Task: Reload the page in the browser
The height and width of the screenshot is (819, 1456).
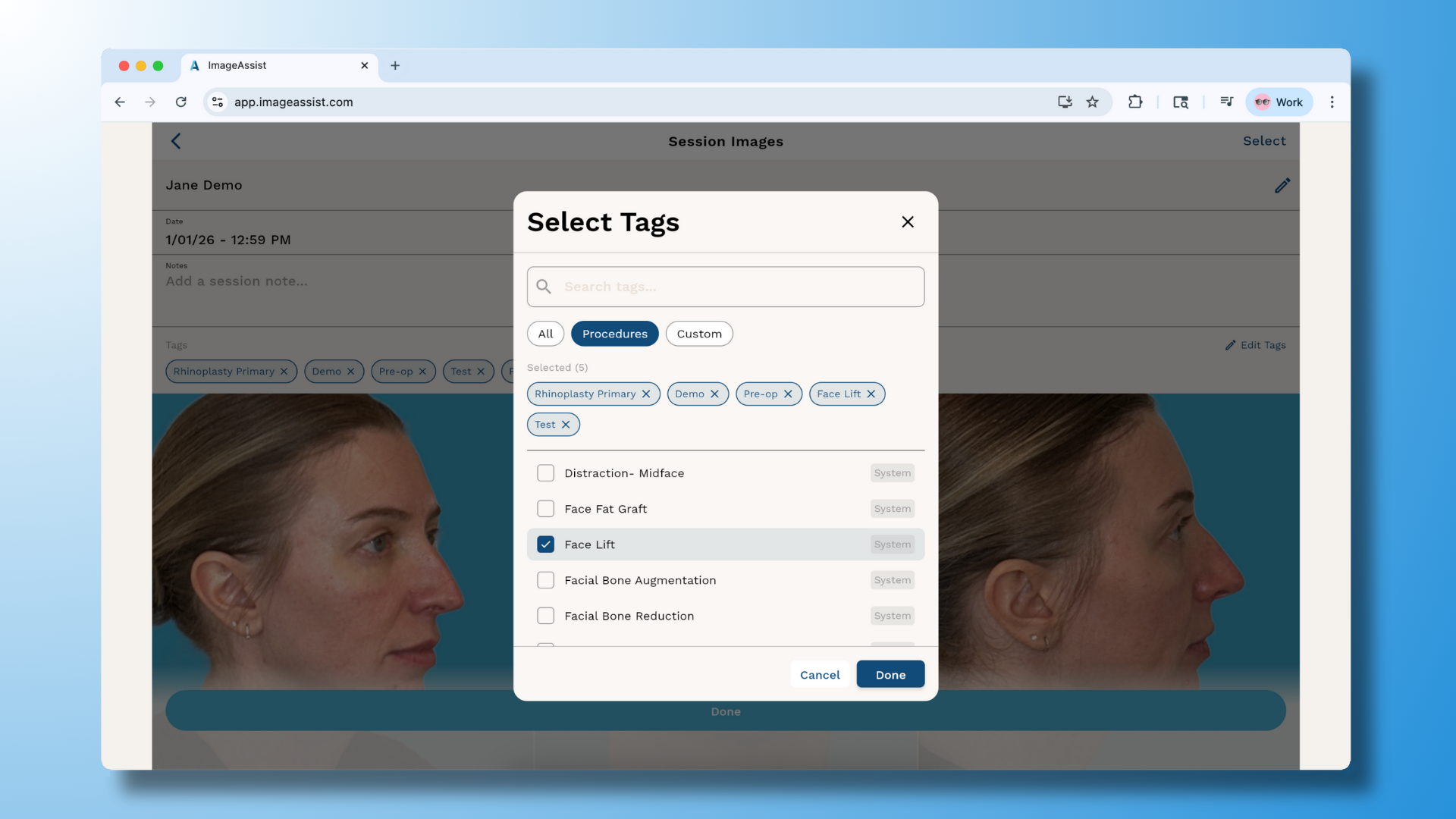Action: click(181, 102)
